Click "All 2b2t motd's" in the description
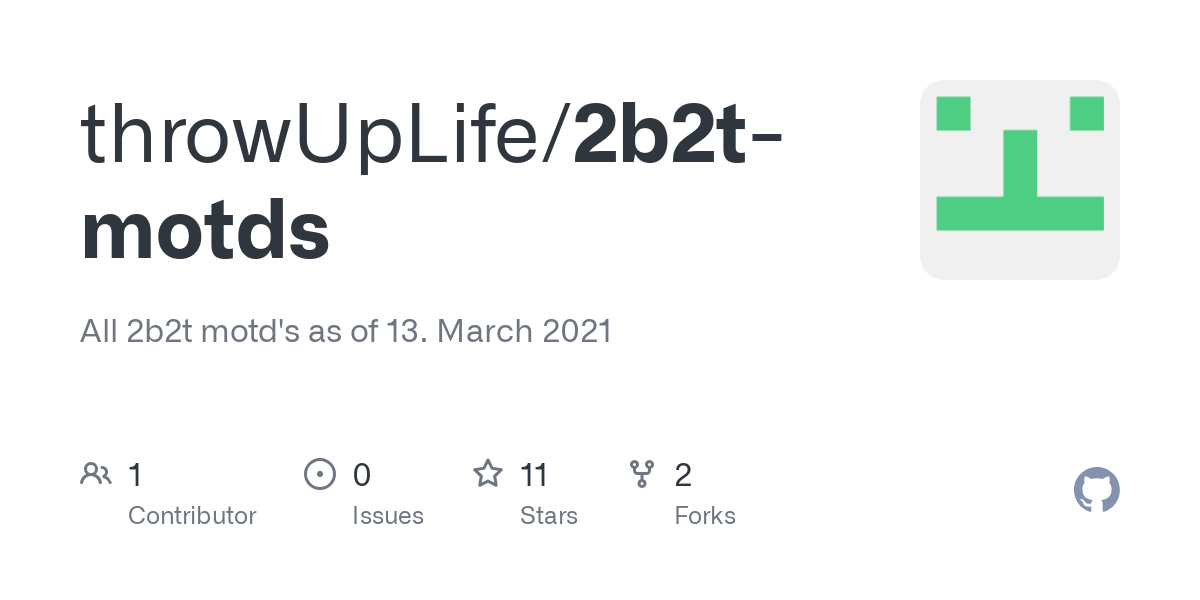The width and height of the screenshot is (1200, 600). point(190,331)
